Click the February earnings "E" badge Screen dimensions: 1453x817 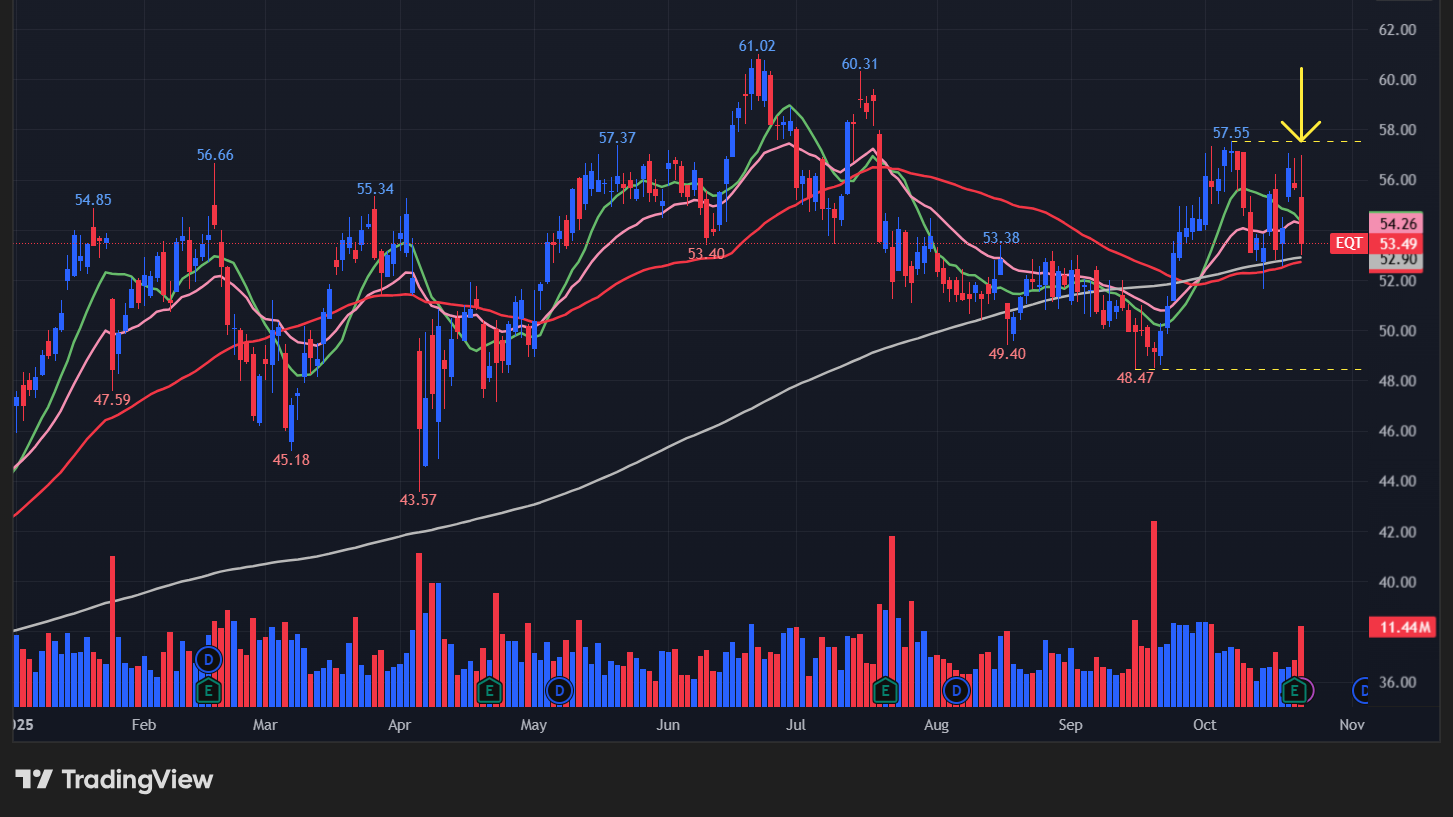(x=207, y=690)
